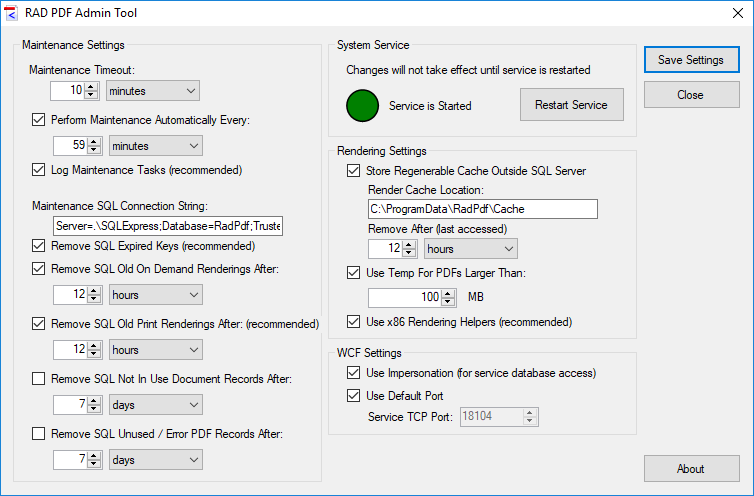Uncheck Log Maintenance Tasks (recommended)

pos(38,170)
